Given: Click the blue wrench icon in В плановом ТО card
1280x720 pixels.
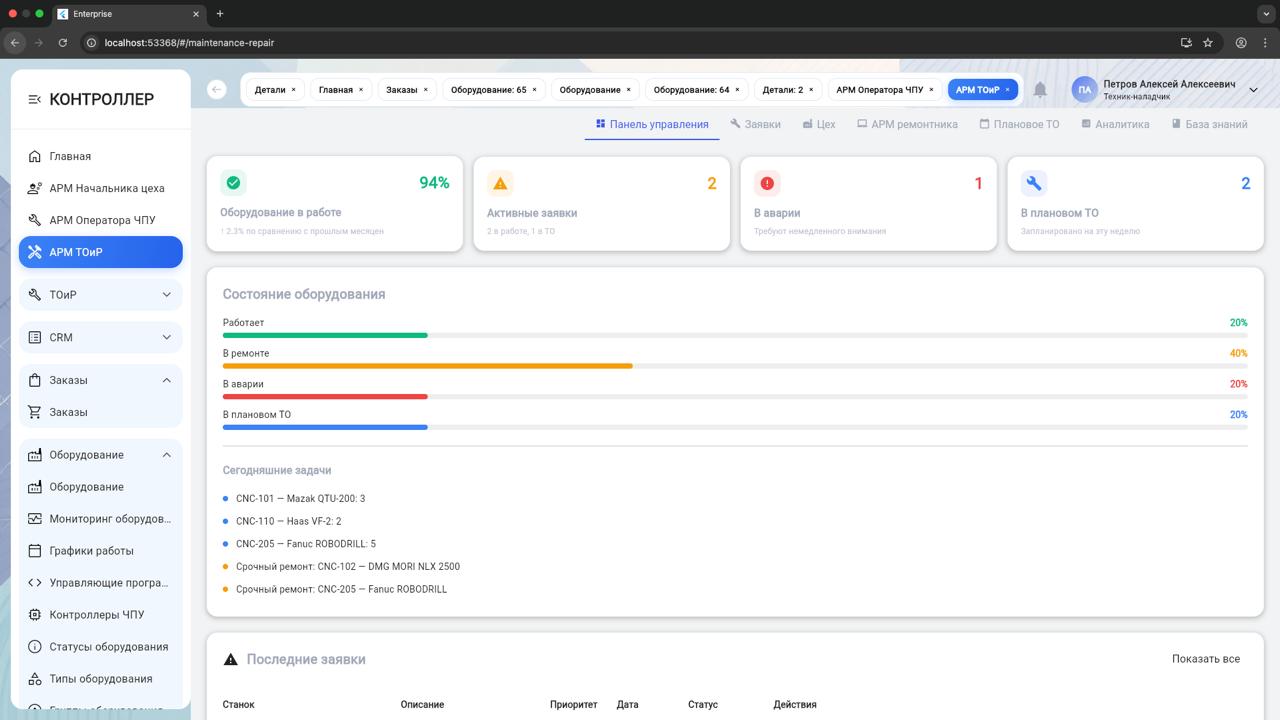Looking at the screenshot, I should 1034,183.
